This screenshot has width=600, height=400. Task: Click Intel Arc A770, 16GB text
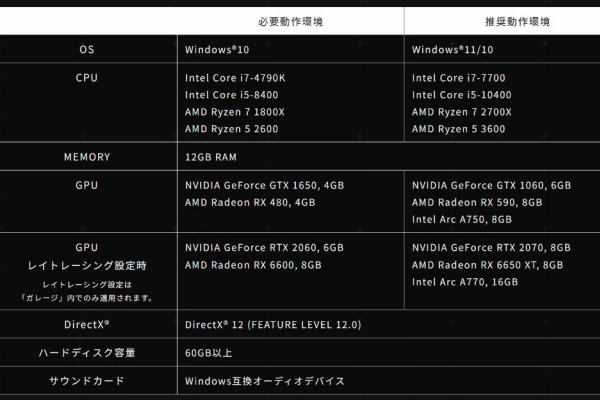(465, 282)
